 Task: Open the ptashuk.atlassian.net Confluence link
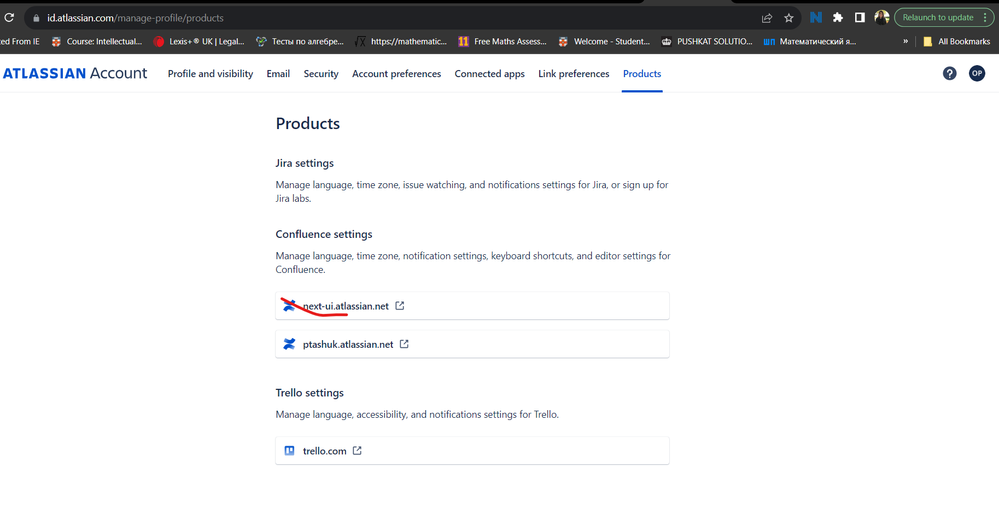coord(472,344)
